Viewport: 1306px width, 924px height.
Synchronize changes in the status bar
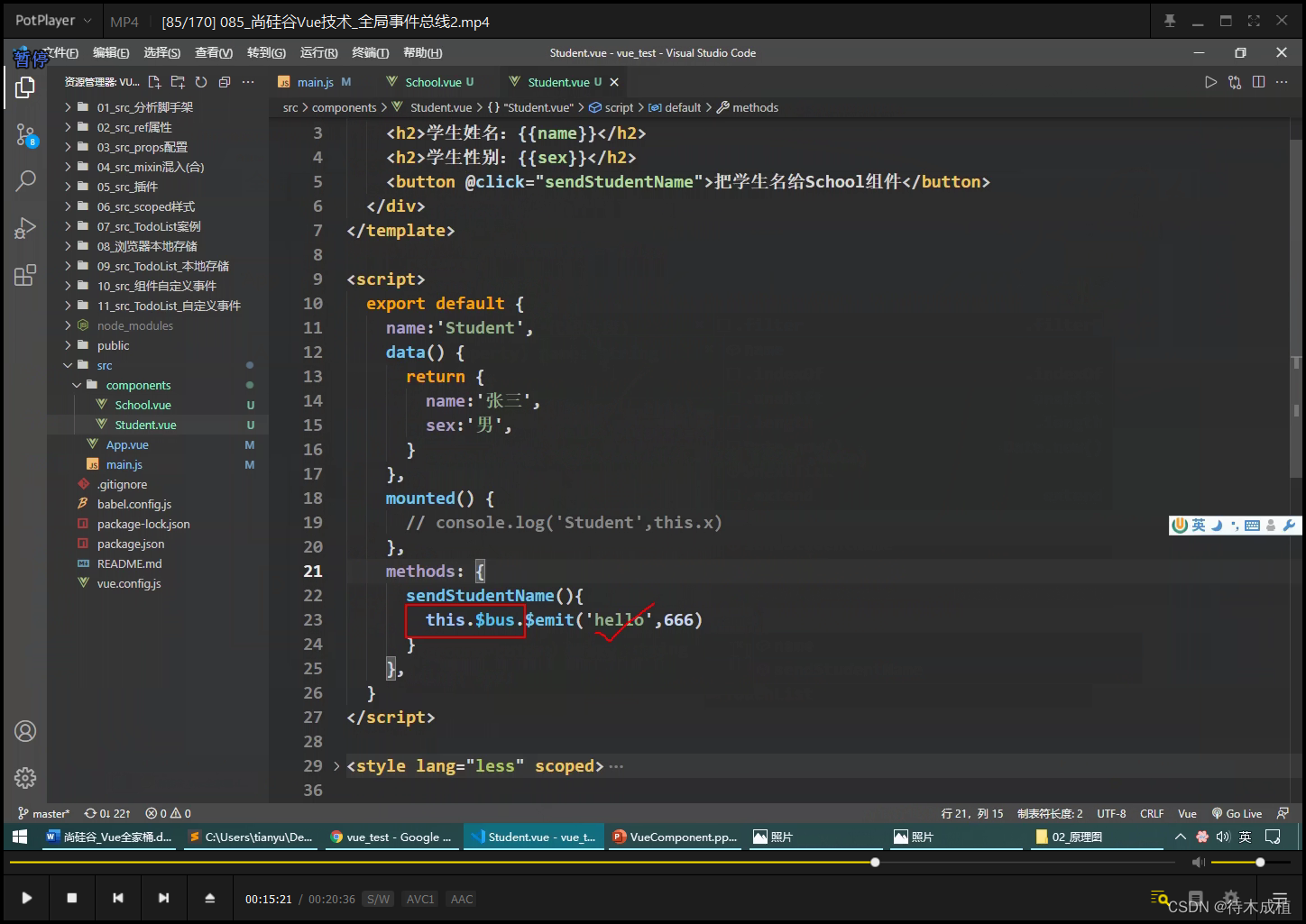pyautogui.click(x=107, y=813)
